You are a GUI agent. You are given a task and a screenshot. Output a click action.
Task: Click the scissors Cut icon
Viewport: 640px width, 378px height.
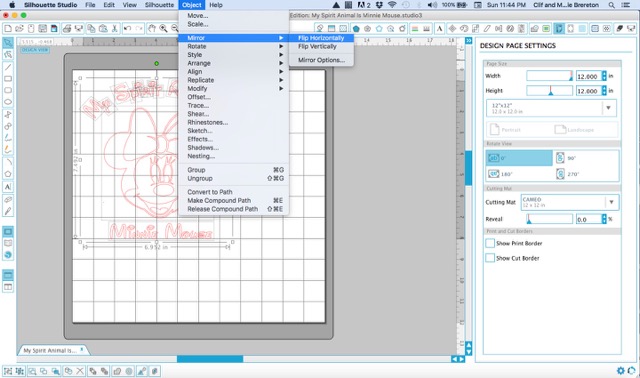pyautogui.click(x=115, y=28)
